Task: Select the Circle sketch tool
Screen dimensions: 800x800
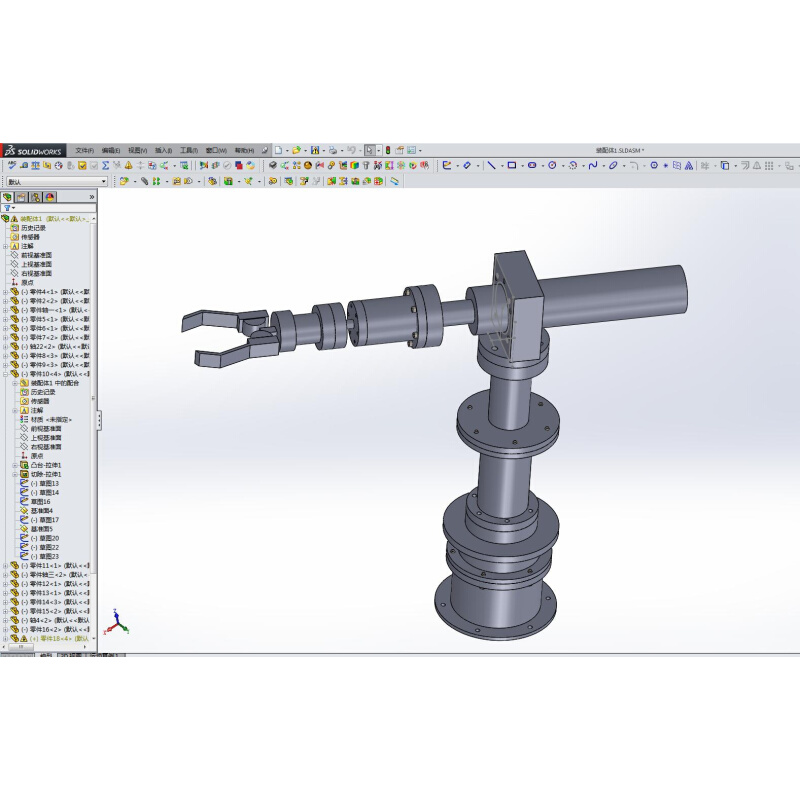Action: (x=552, y=165)
